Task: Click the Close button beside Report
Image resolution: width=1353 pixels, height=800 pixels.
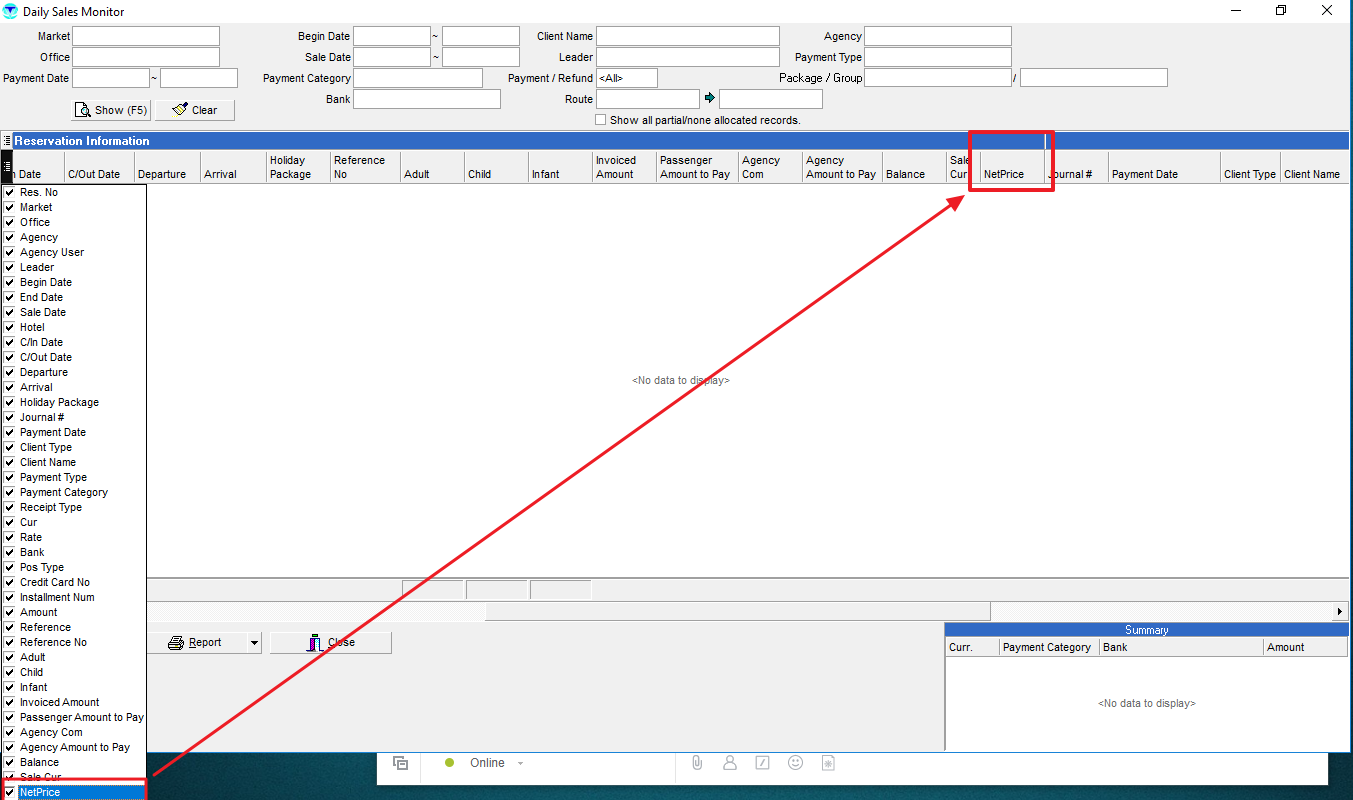Action: tap(331, 643)
